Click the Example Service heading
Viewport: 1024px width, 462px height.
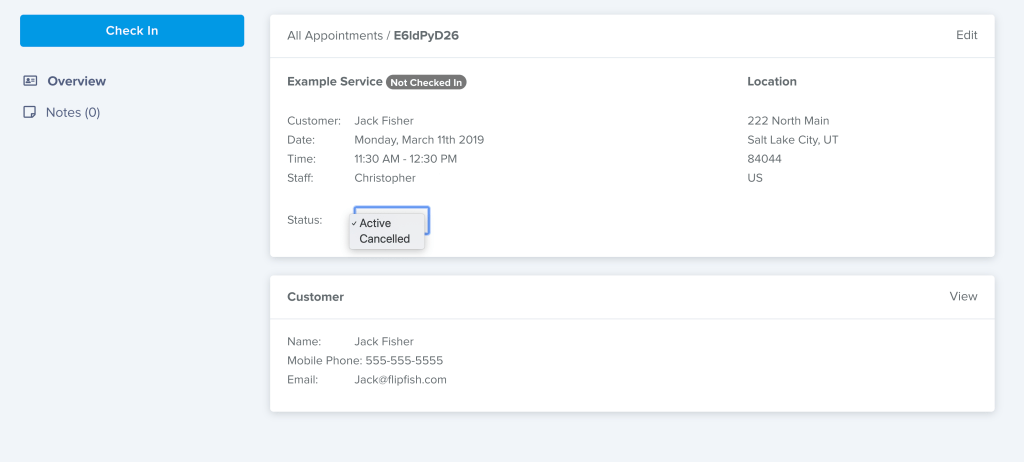coord(335,81)
